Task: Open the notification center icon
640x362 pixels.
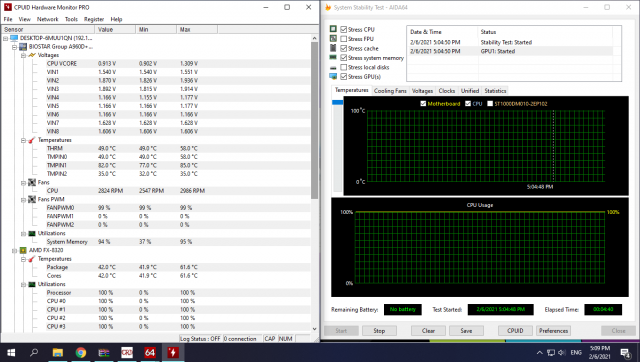Action: (625, 353)
